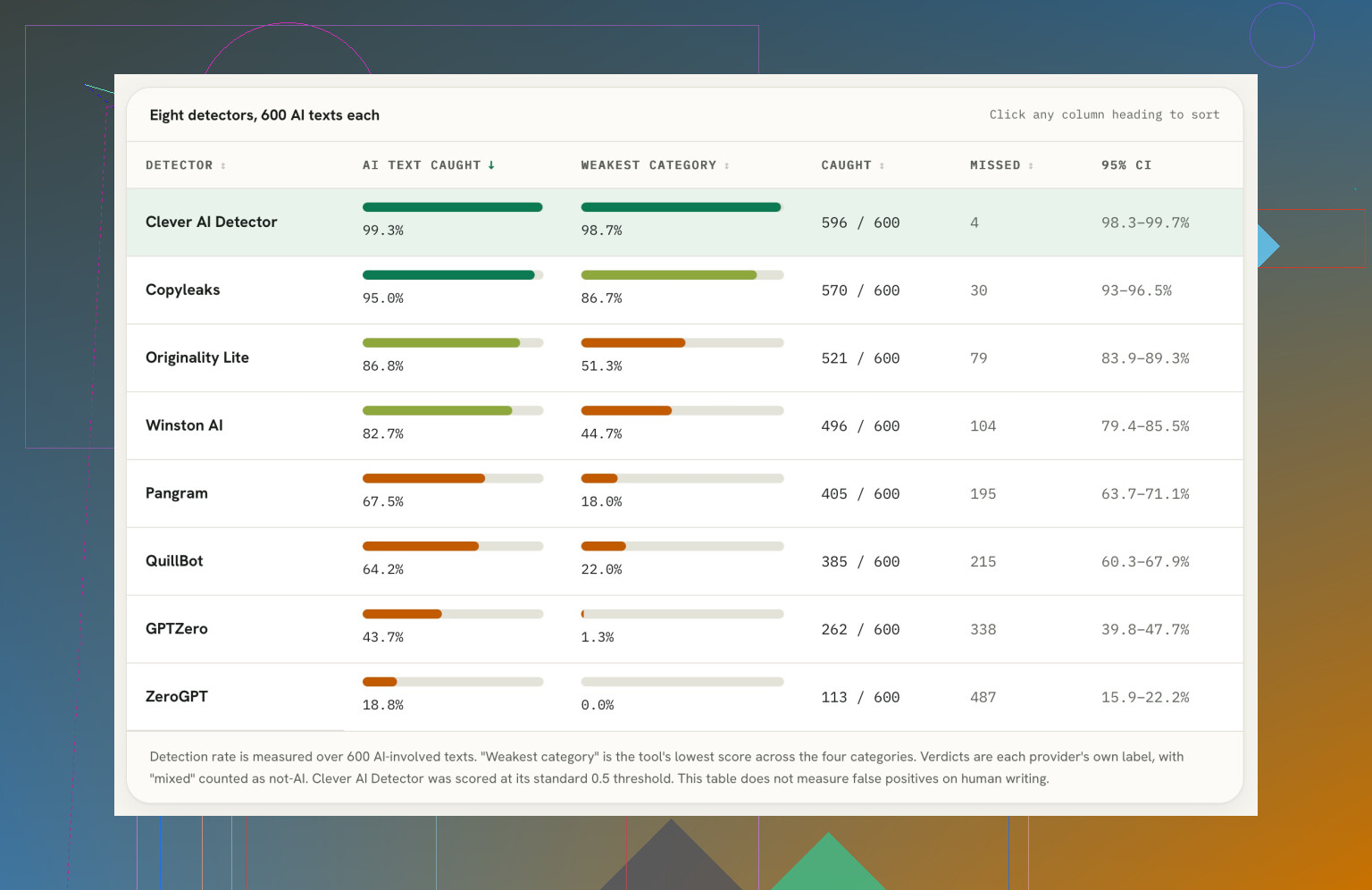
Task: Click the sort arrows beside Missed heading
Action: (1031, 166)
